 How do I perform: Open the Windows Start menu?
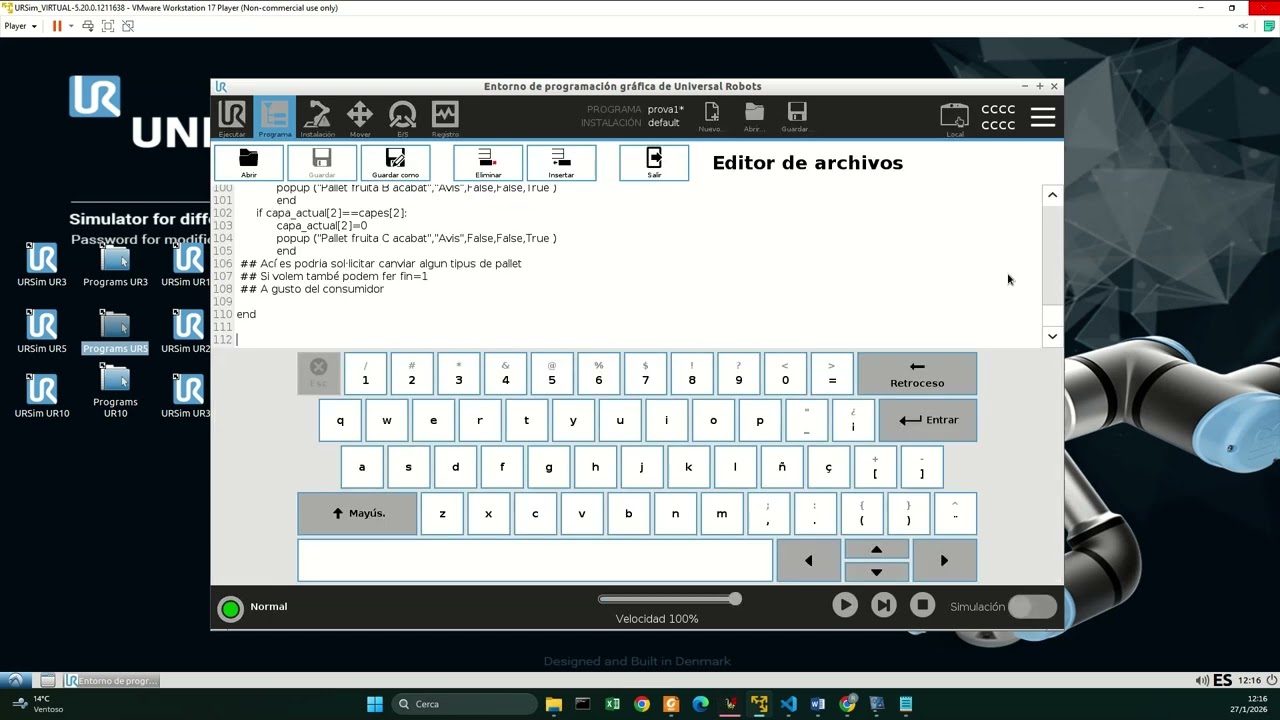374,704
